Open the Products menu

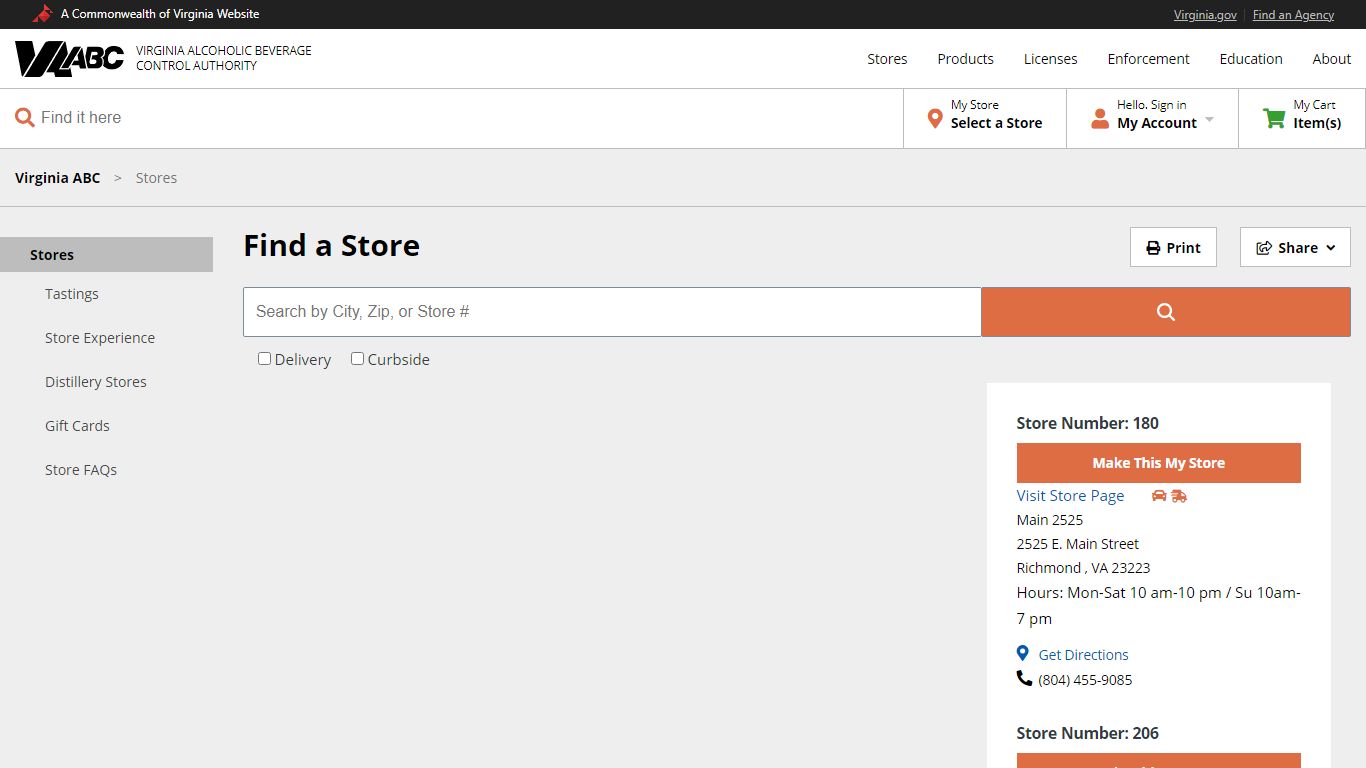pyautogui.click(x=965, y=59)
